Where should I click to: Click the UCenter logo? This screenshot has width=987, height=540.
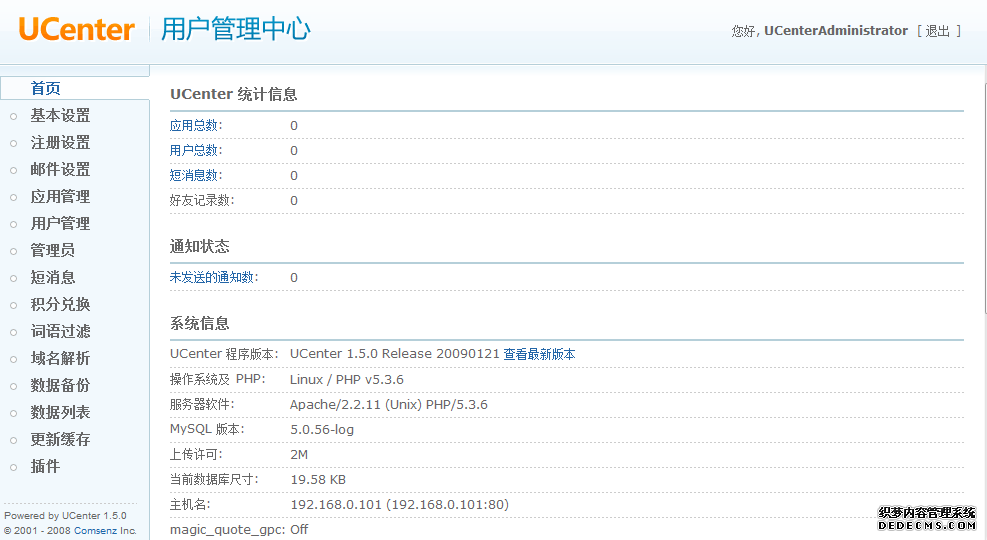pos(76,30)
